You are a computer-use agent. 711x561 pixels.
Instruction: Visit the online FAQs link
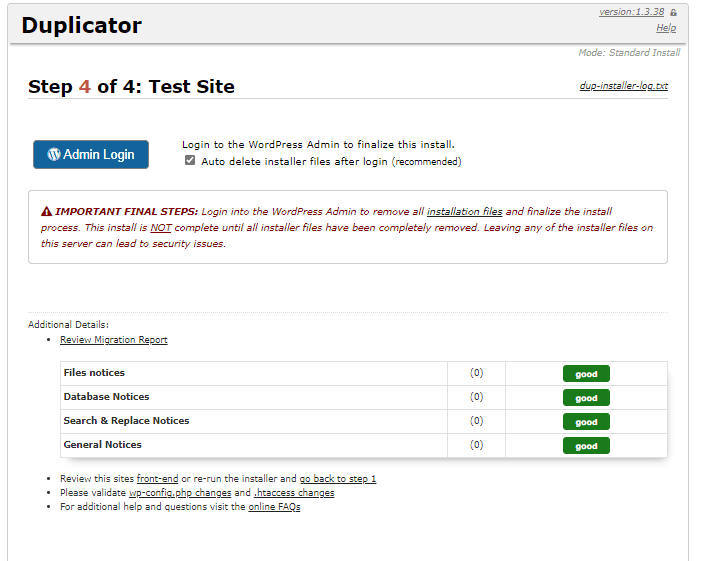coord(274,507)
